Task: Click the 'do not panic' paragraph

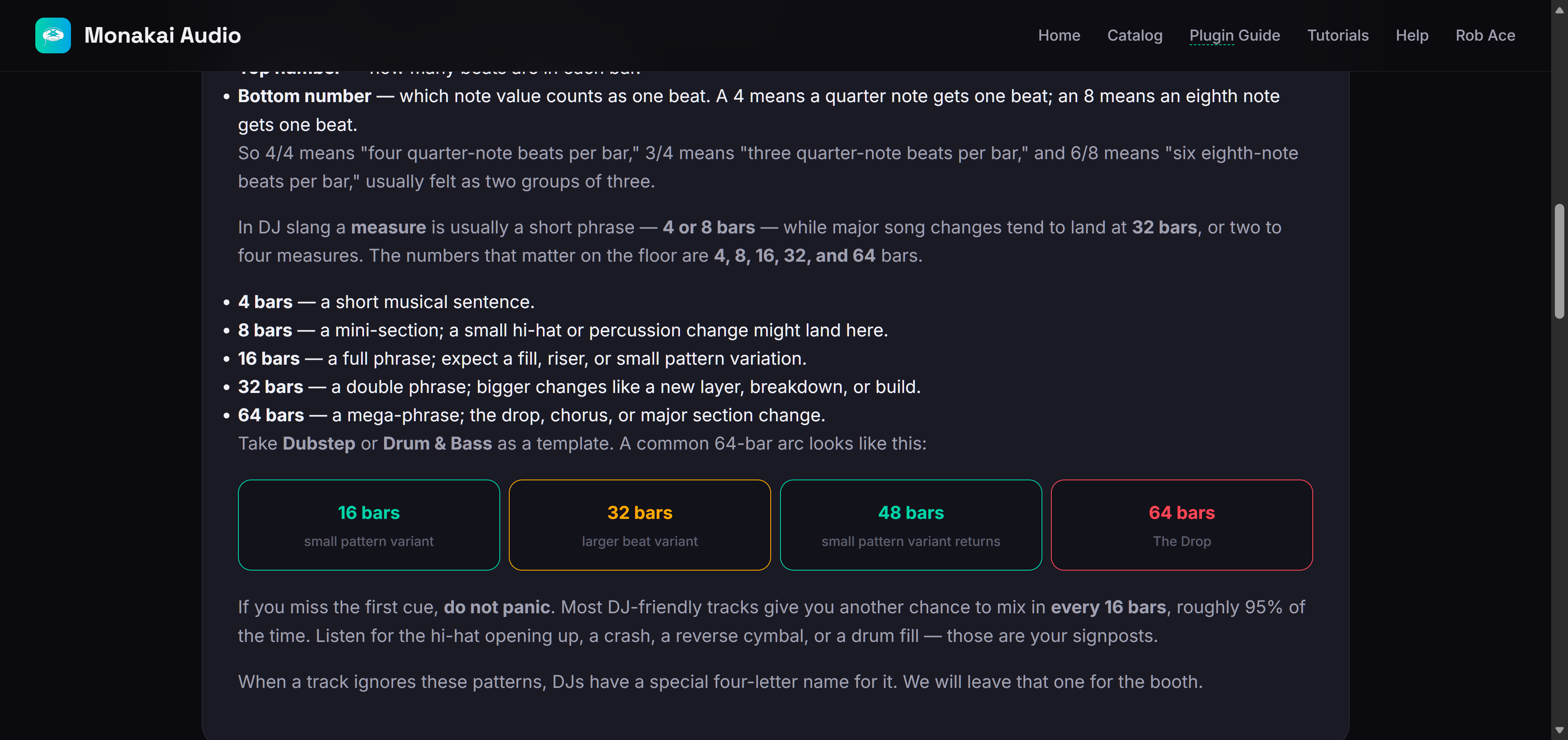Action: coord(771,621)
